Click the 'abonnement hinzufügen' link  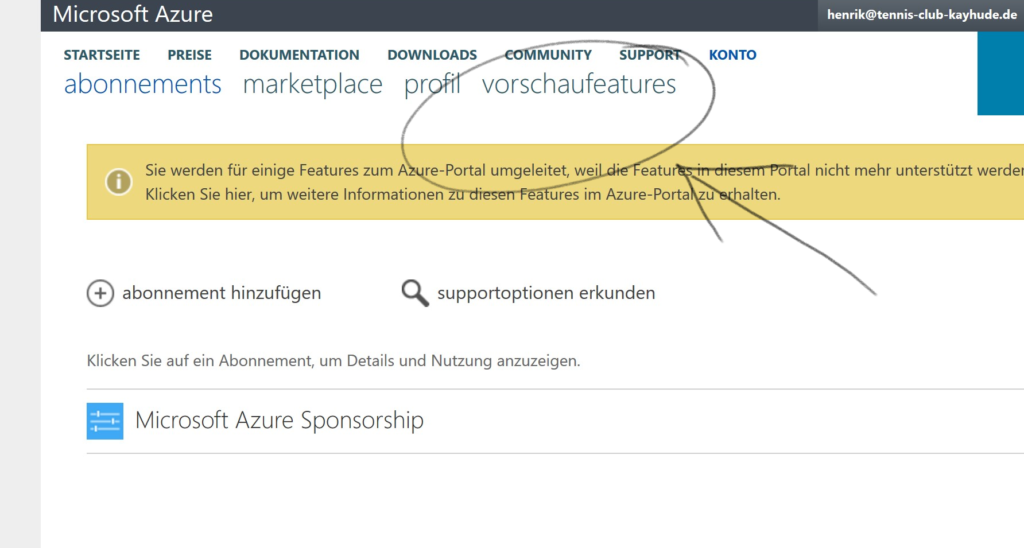(221, 293)
